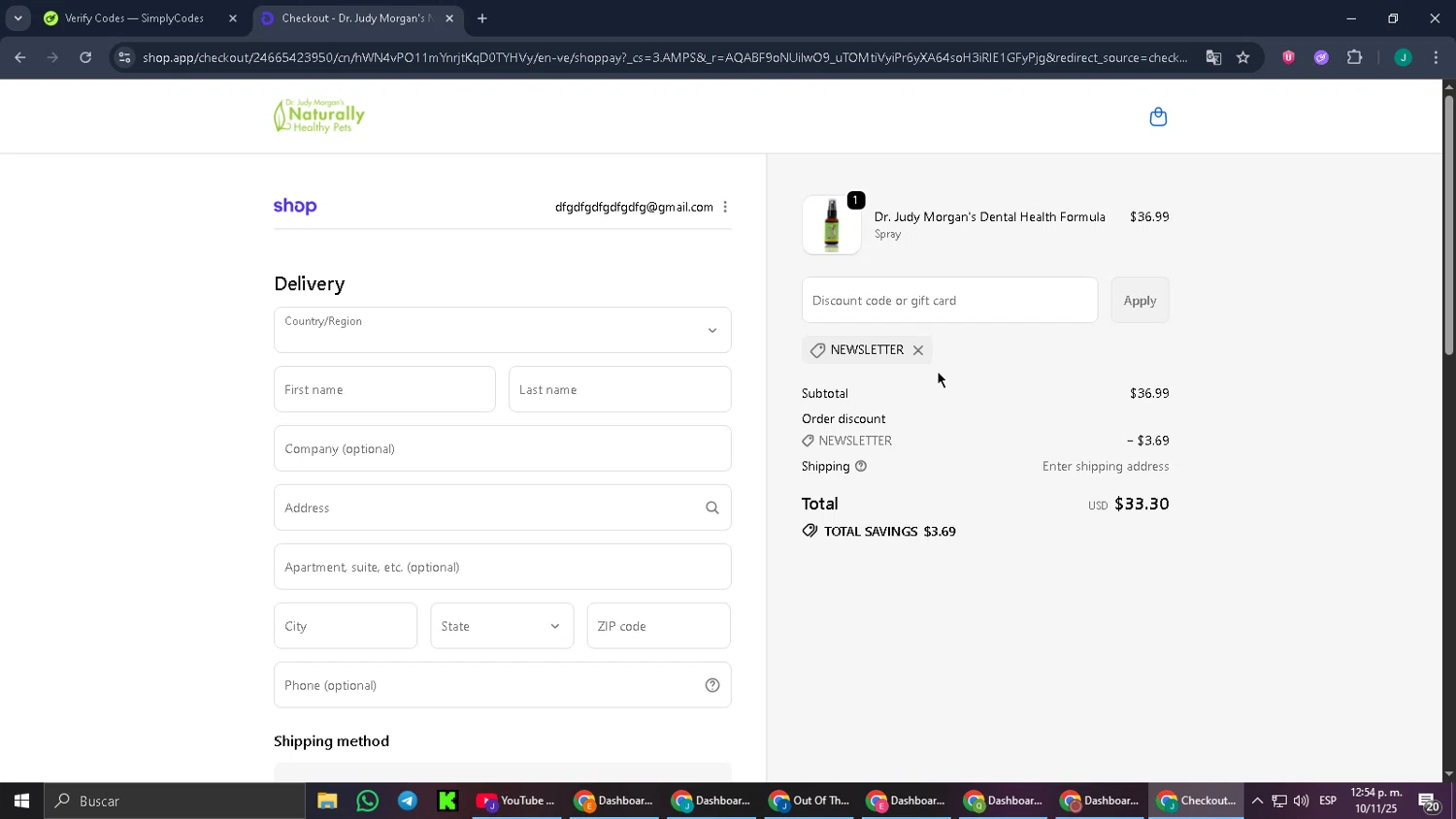Go back with browser back arrow

(x=20, y=57)
